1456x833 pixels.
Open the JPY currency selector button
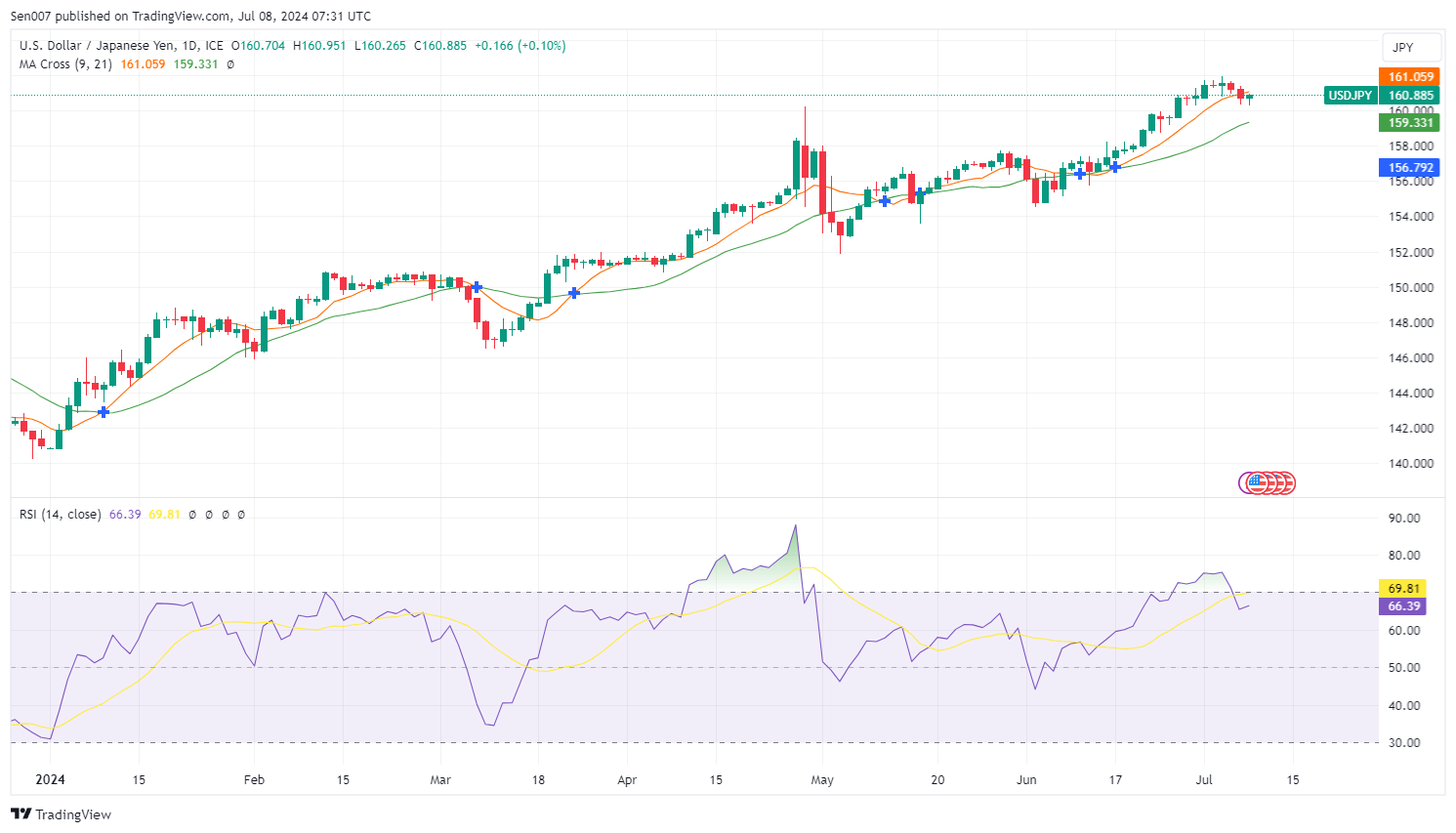click(1411, 47)
